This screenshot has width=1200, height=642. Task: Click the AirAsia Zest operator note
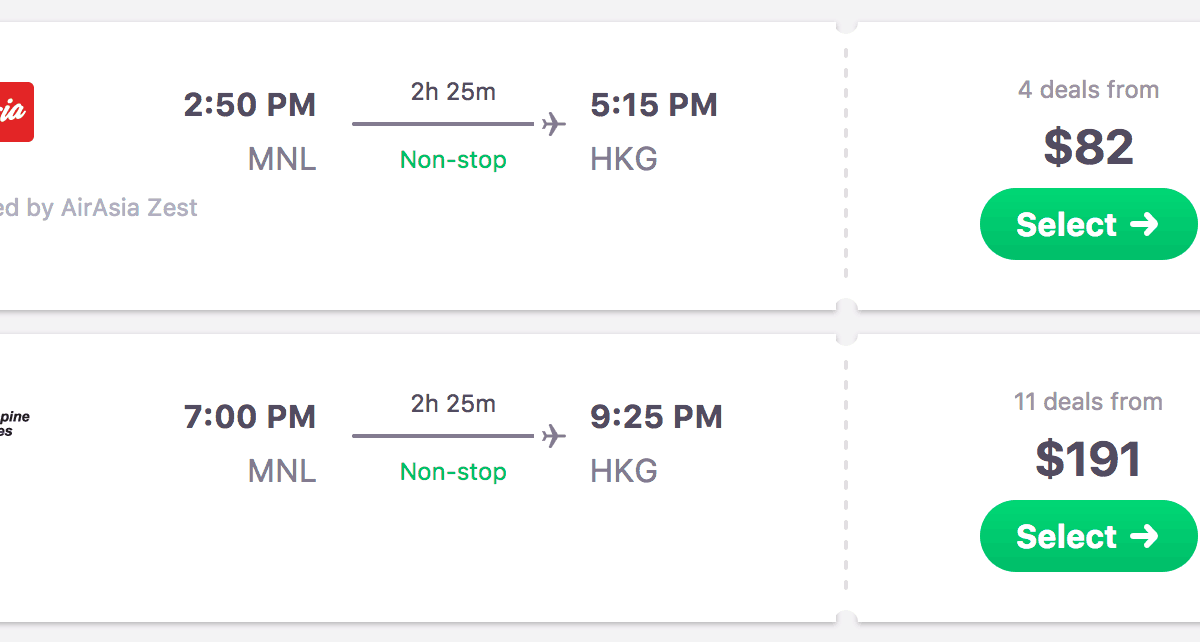coord(98,208)
